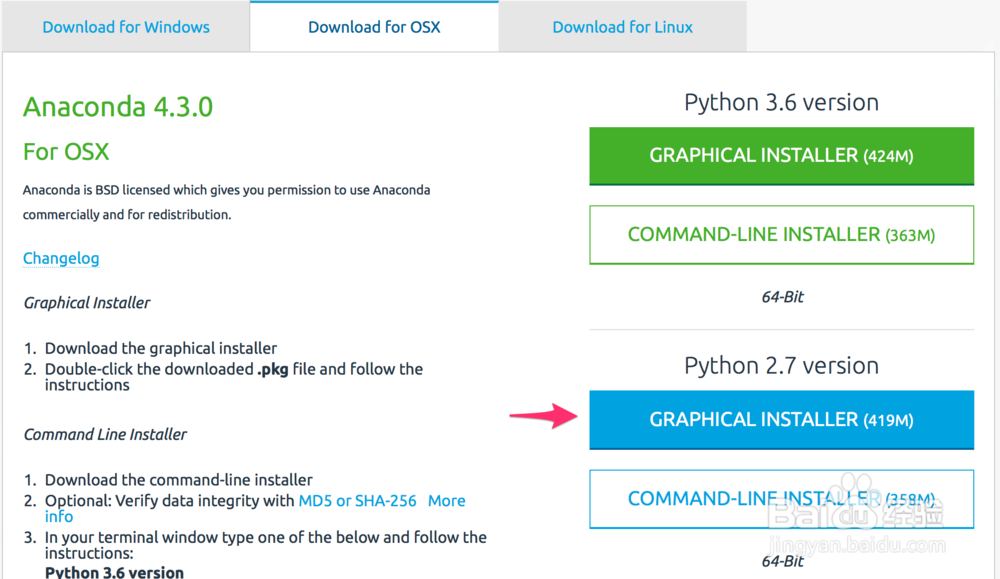The width and height of the screenshot is (1000, 579).
Task: Download Python 2.7 Graphical Installer (419M)
Action: pos(781,420)
